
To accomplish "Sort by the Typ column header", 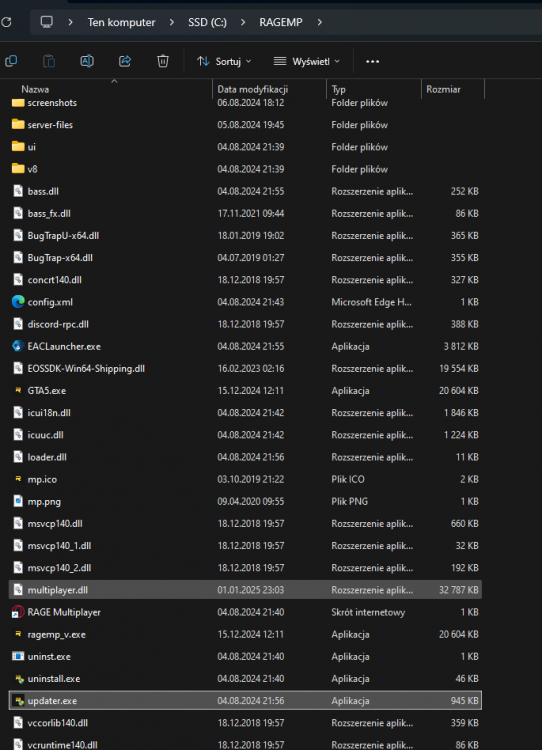I will click(x=338, y=89).
